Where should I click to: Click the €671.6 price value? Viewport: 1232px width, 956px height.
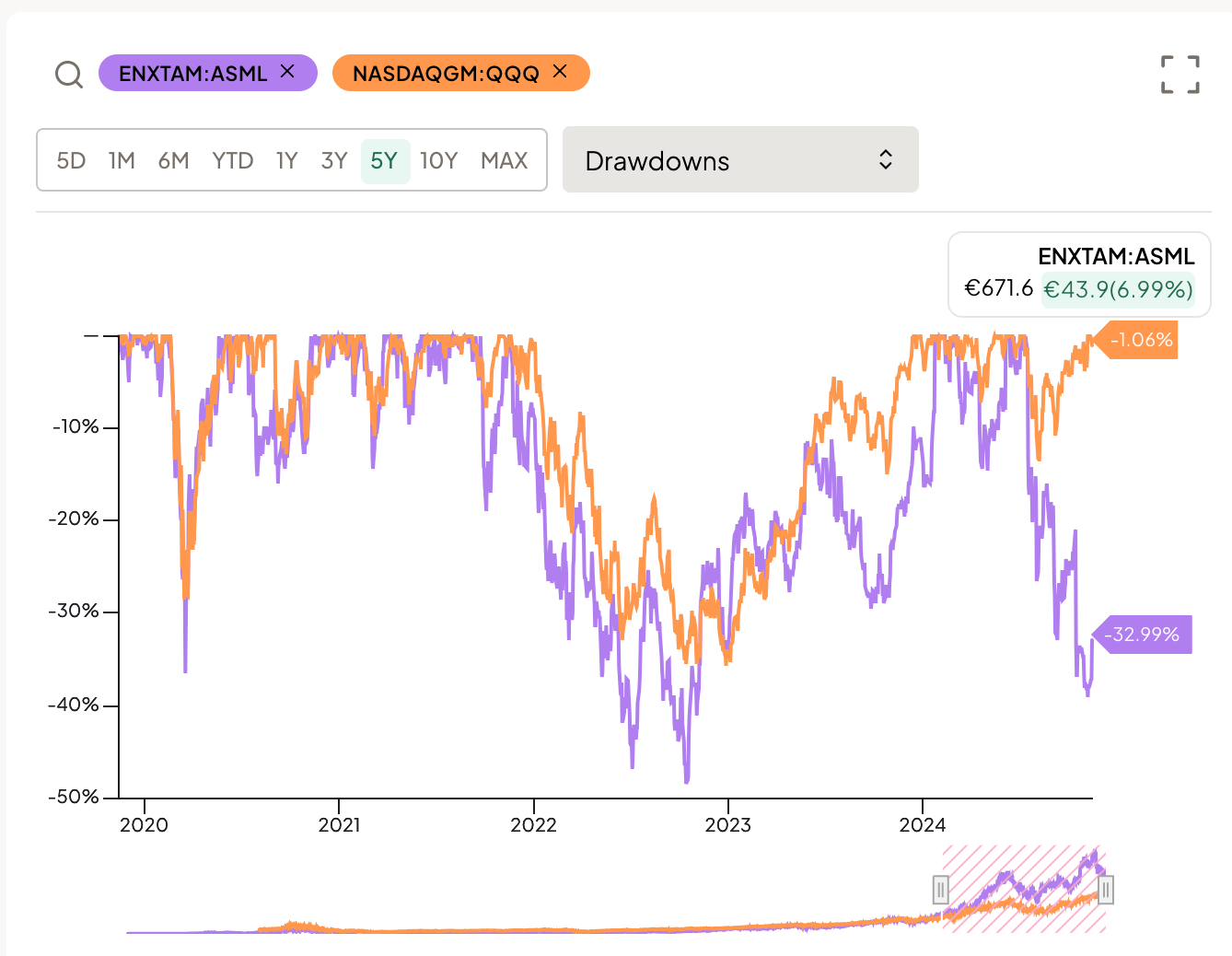999,288
